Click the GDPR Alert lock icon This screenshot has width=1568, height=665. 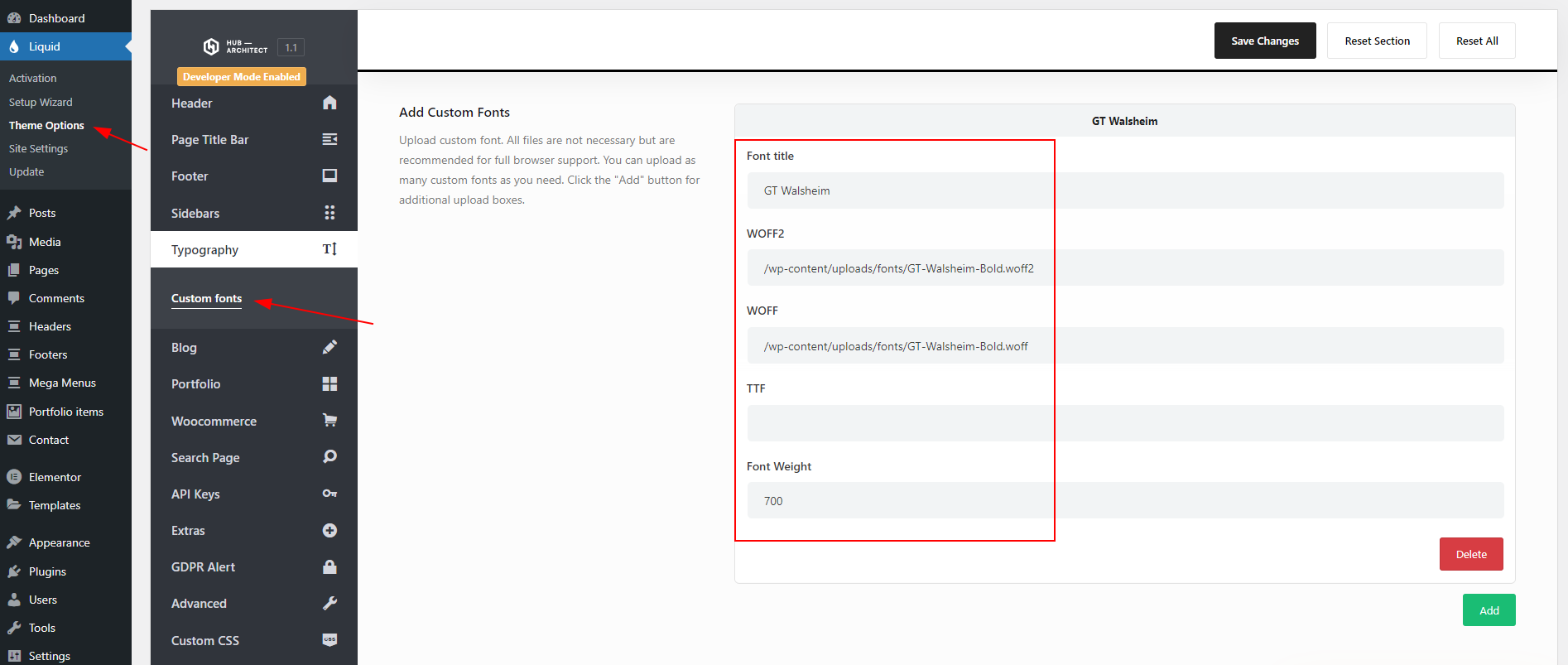(x=329, y=566)
